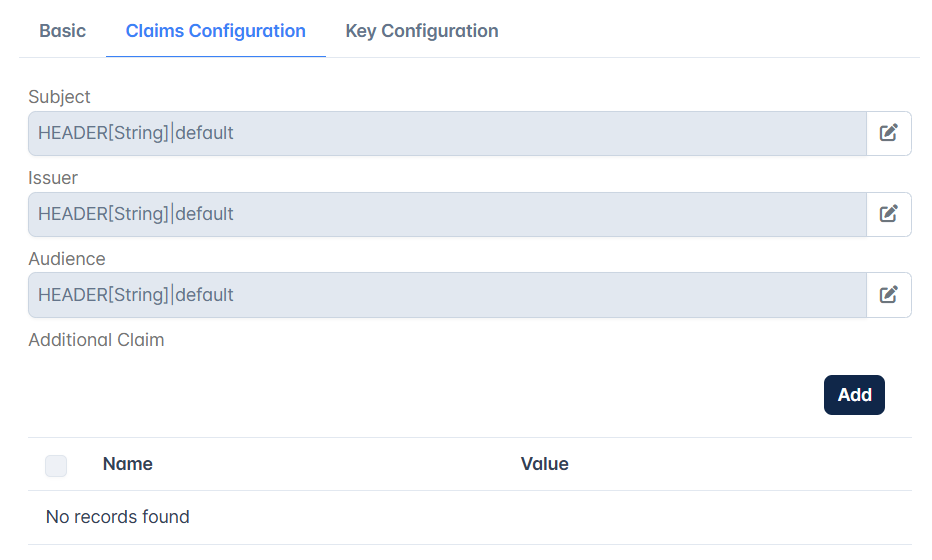Select the Claims Configuration tab
The image size is (932, 560).
[216, 31]
